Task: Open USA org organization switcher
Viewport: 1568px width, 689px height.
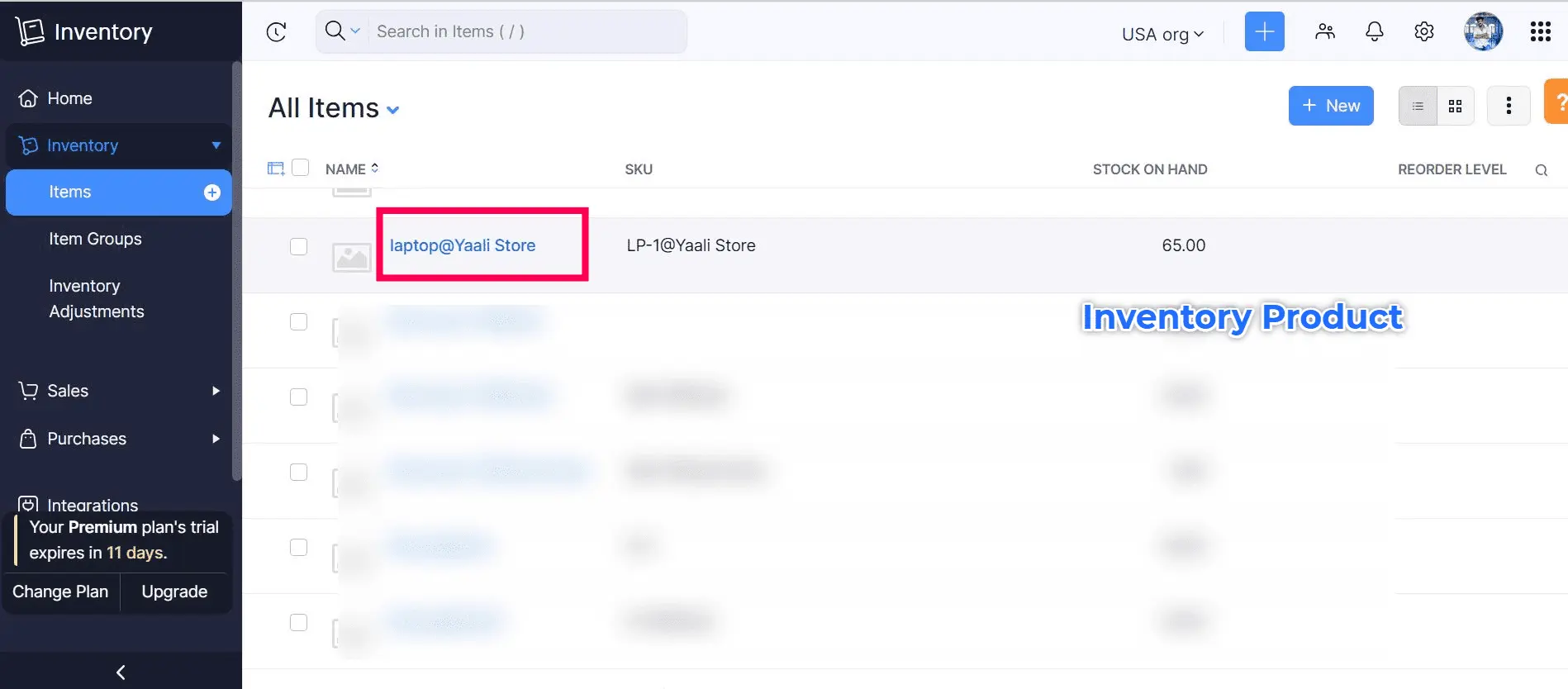Action: (1162, 34)
